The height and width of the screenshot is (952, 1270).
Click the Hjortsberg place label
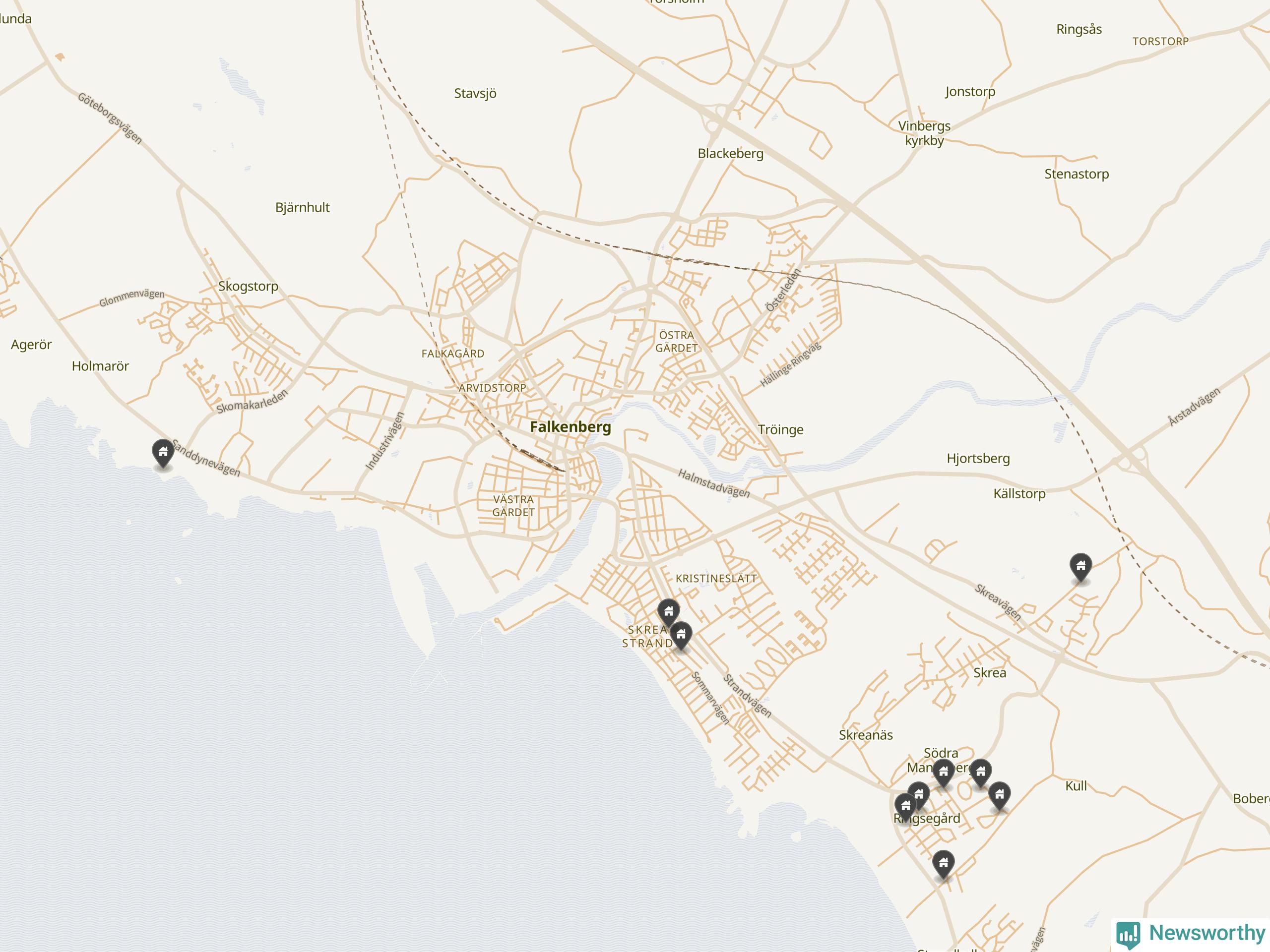click(x=978, y=459)
